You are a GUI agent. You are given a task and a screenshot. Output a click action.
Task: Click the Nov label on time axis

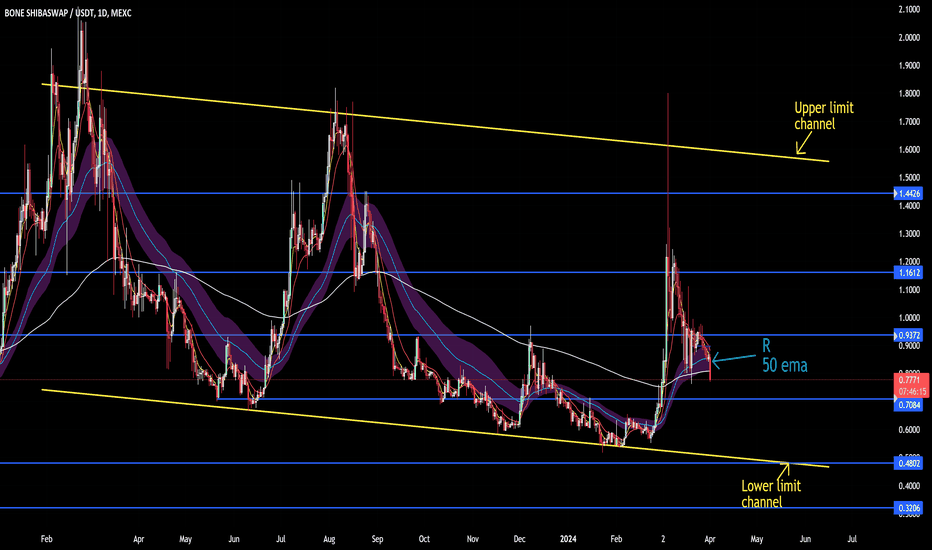point(473,539)
